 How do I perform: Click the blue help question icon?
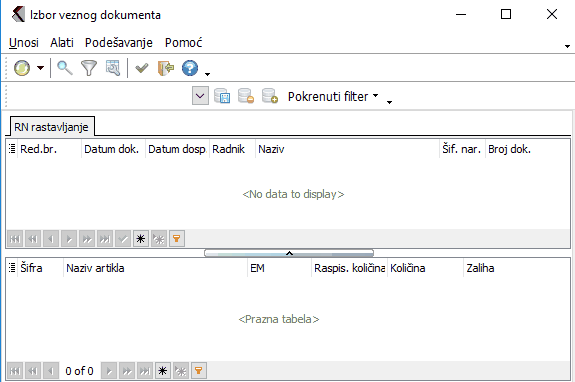click(x=190, y=68)
